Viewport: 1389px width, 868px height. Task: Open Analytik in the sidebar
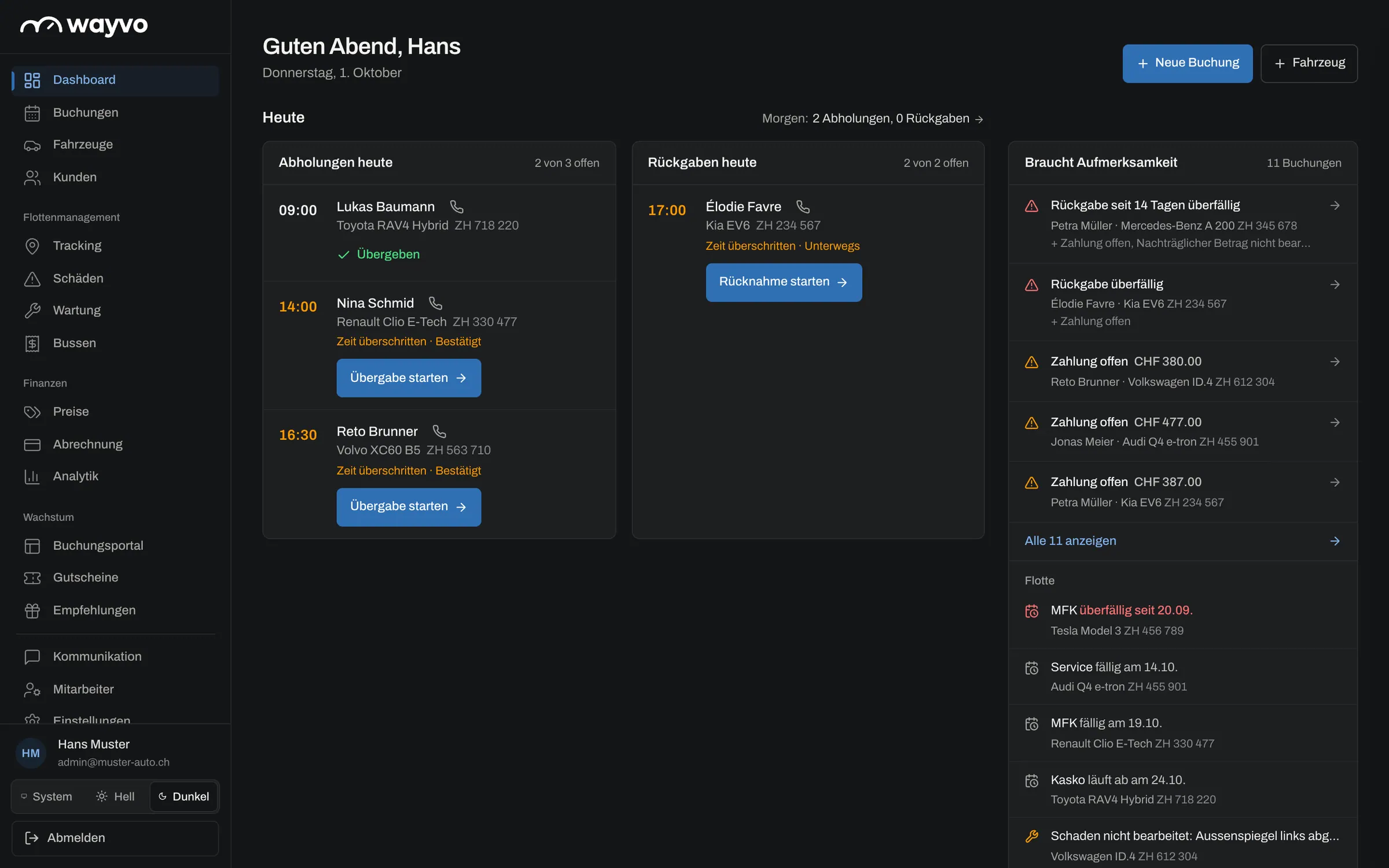pos(115,476)
